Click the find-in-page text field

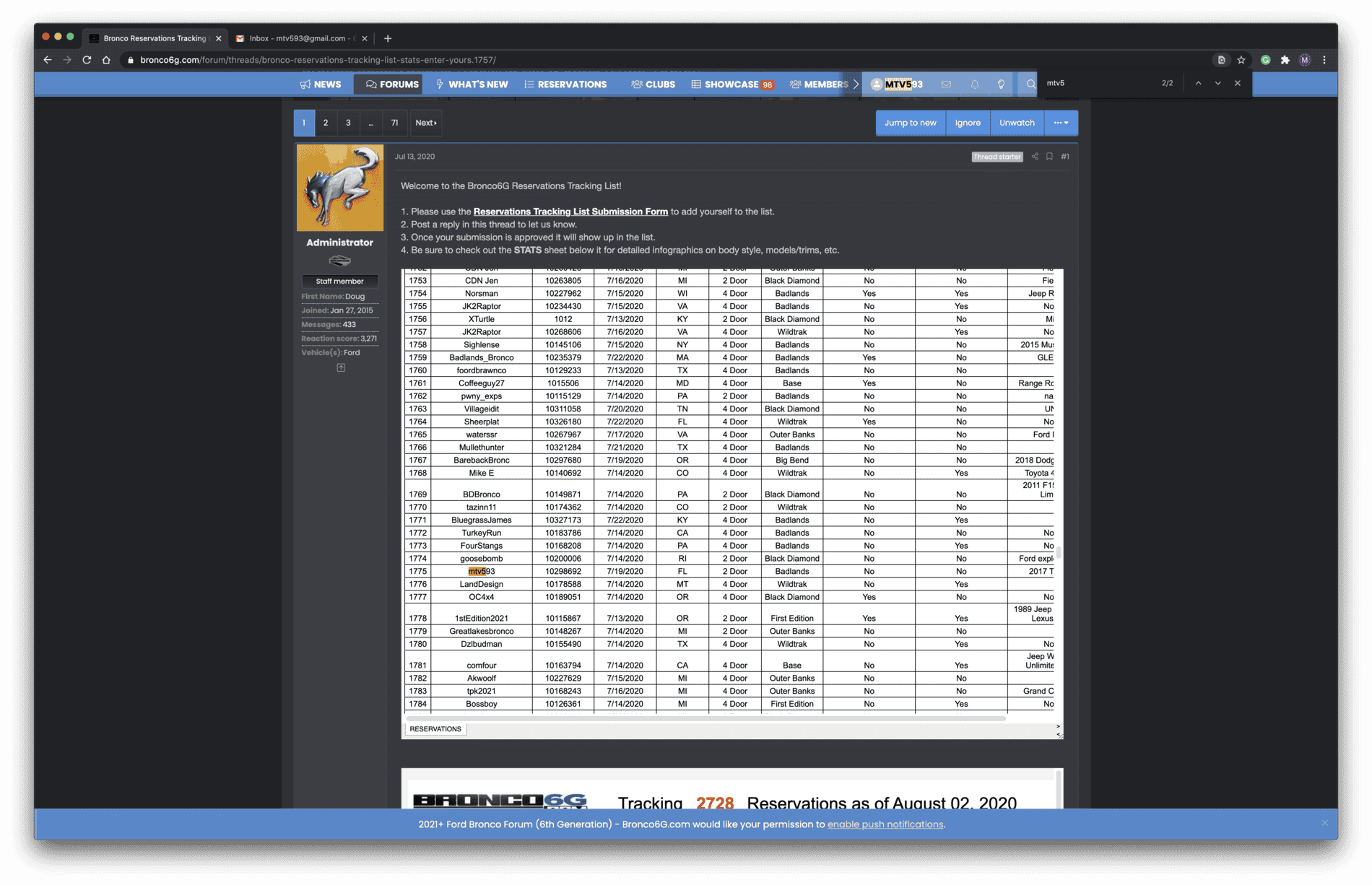(1098, 83)
